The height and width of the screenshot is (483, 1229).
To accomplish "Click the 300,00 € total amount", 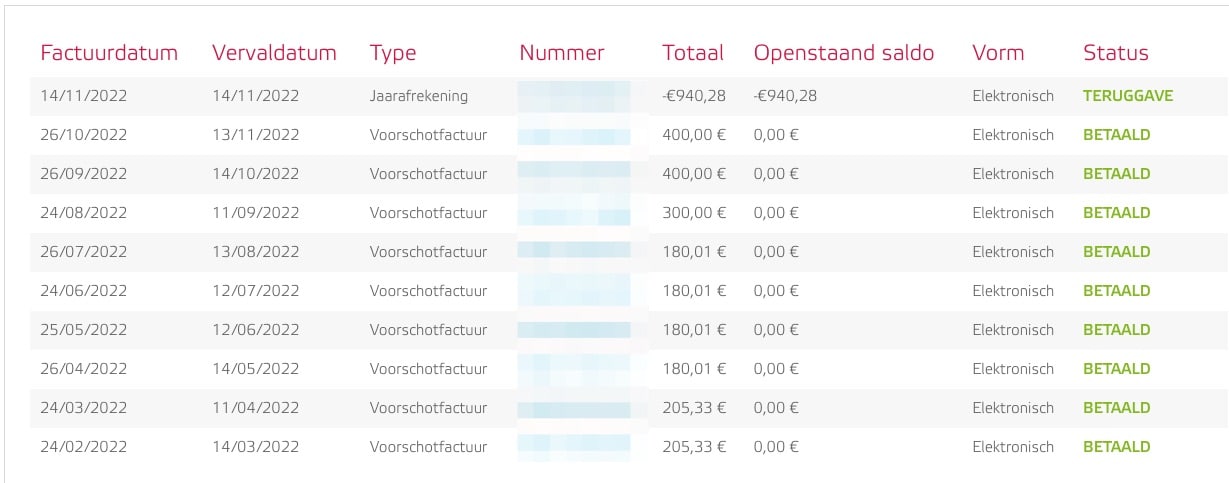I will 694,213.
